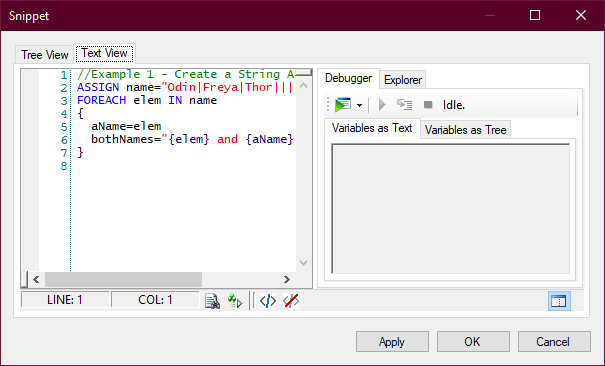Click the horizontal scrollbar right arrow
605x366 pixels.
point(287,279)
